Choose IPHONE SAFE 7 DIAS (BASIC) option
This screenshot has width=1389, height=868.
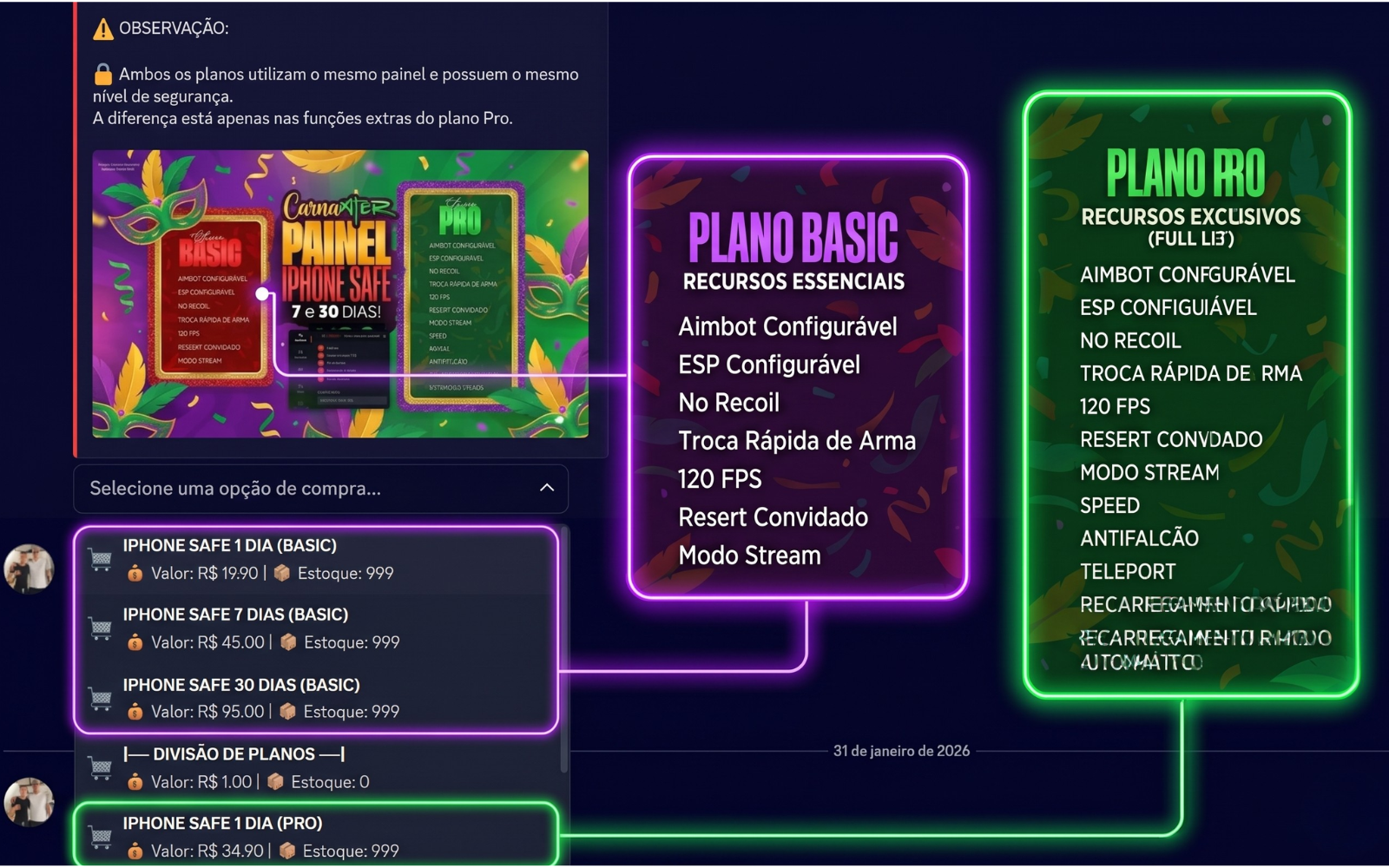pyautogui.click(x=318, y=628)
